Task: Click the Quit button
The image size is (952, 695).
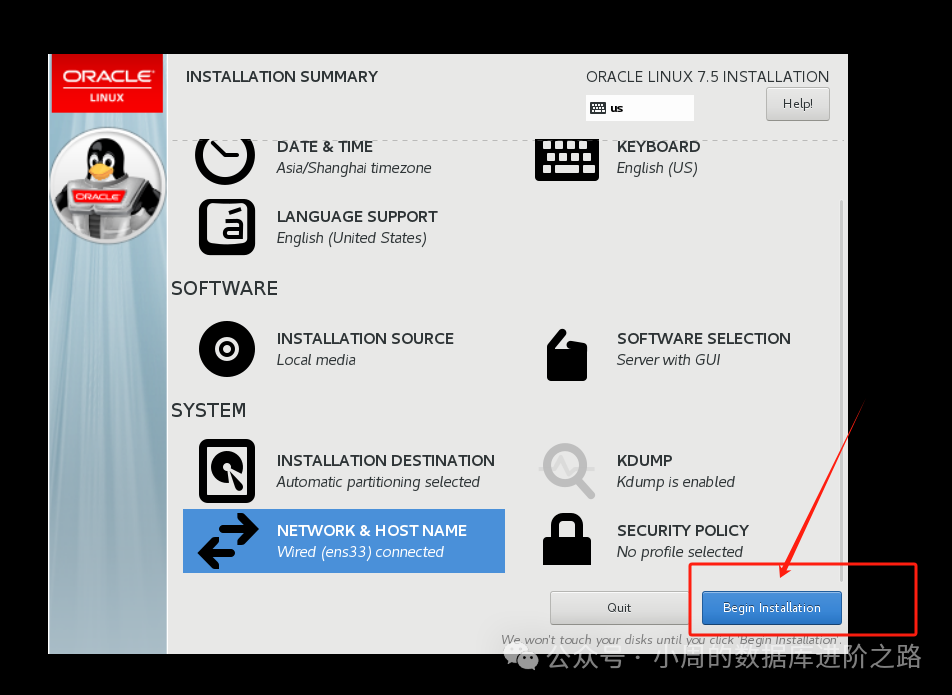Action: click(619, 608)
